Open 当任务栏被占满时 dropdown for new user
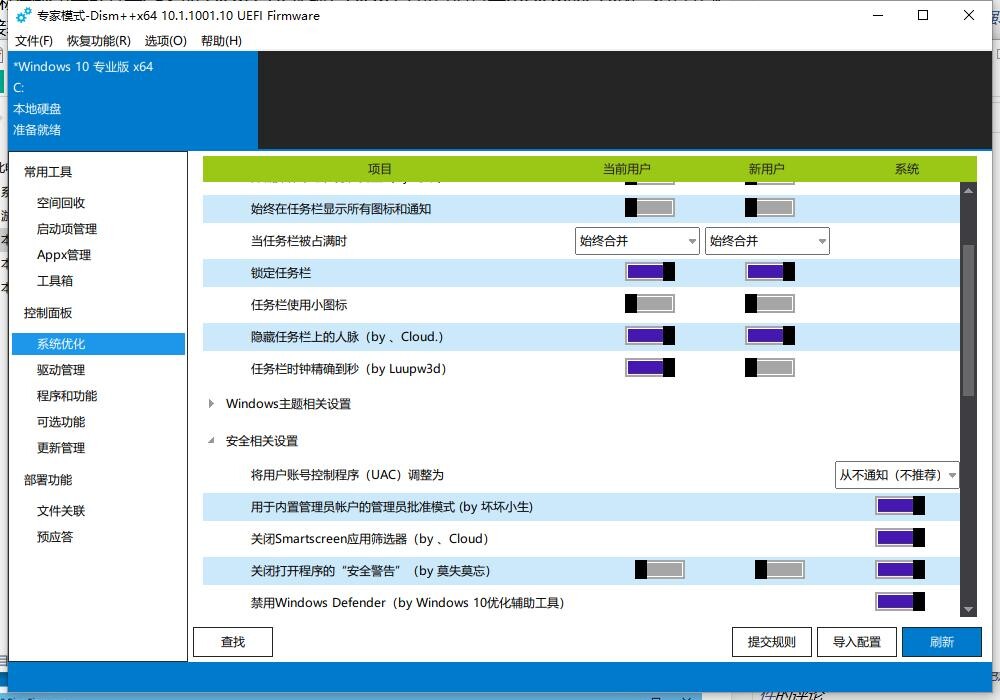 tap(767, 241)
